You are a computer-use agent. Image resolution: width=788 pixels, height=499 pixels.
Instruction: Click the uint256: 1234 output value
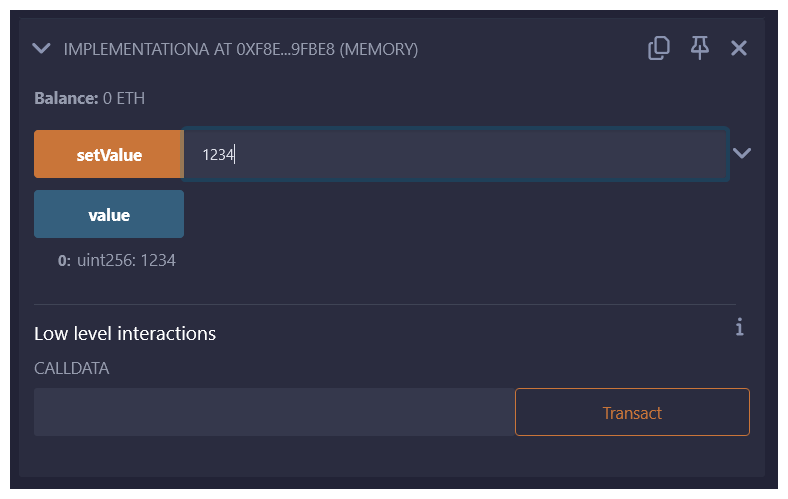126,260
